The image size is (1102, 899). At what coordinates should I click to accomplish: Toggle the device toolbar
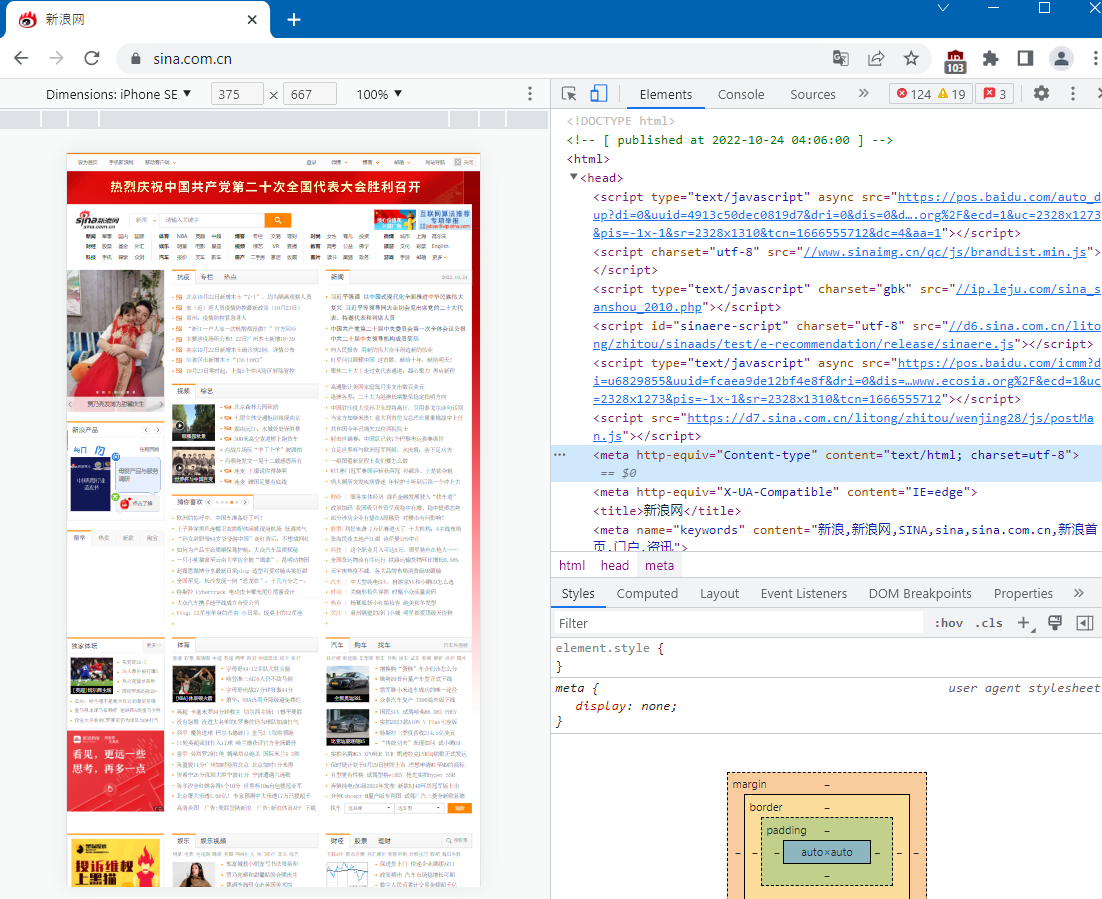(599, 93)
